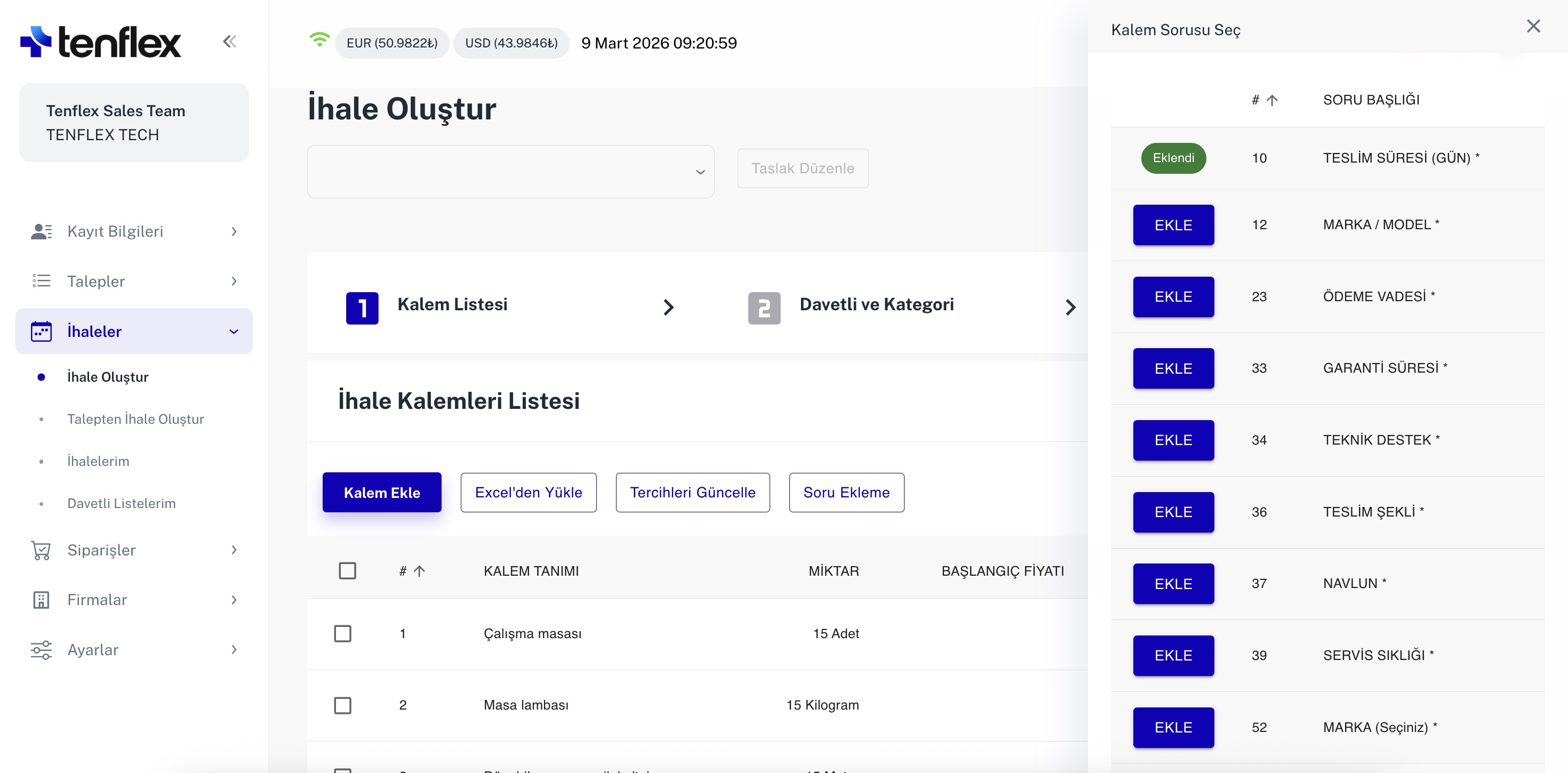Click arrow after Davetli ve Kategori step

(x=1071, y=308)
